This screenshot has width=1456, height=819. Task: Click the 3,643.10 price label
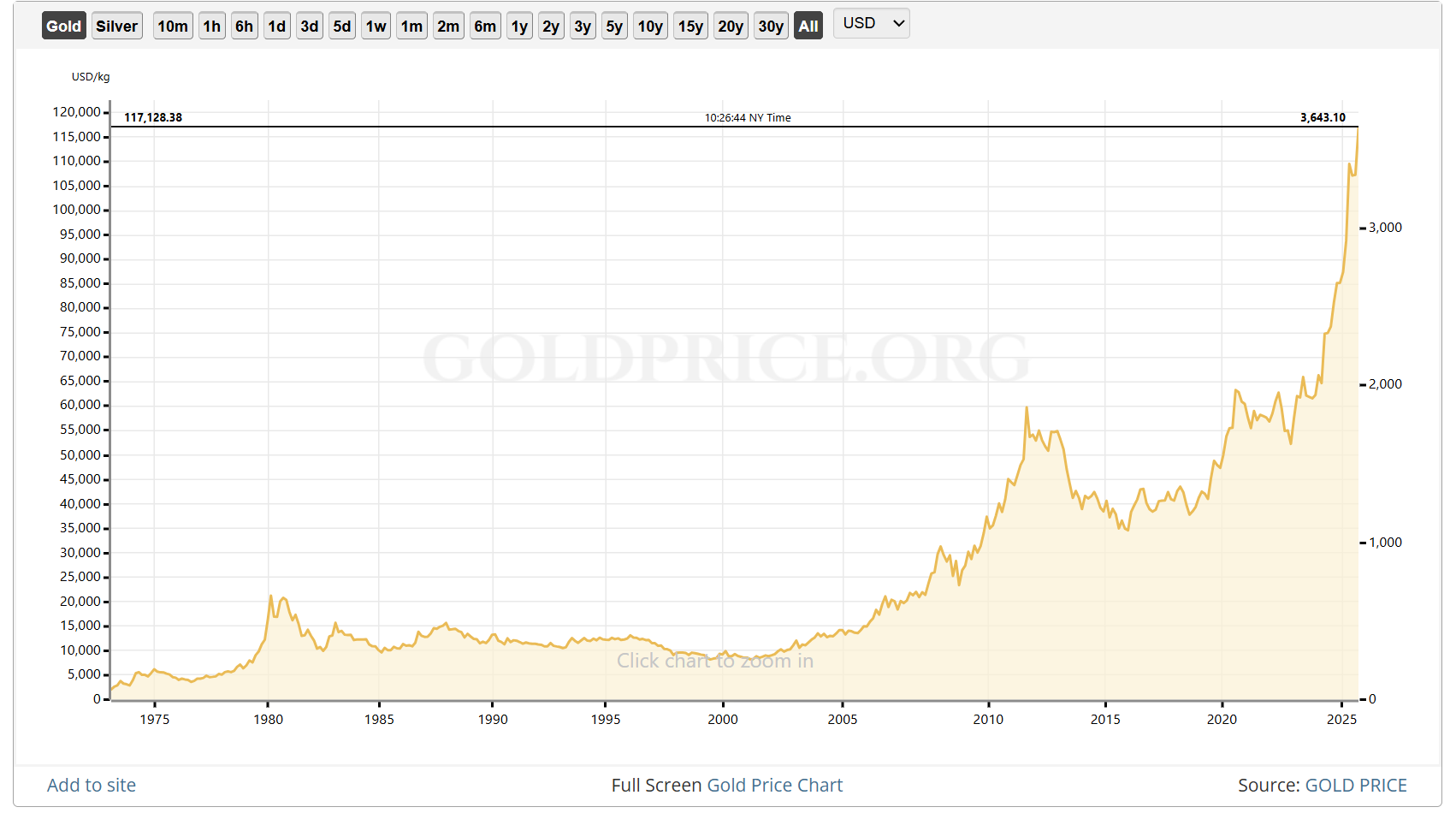pyautogui.click(x=1323, y=117)
